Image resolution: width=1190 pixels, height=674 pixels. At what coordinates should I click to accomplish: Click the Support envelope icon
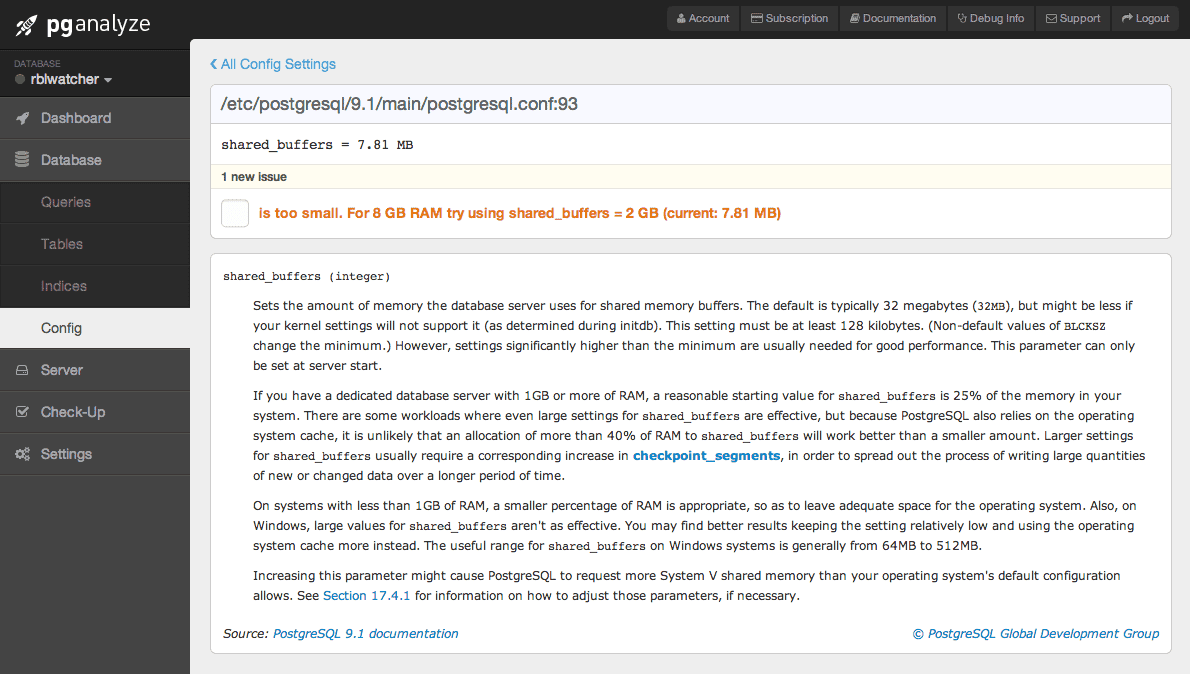coord(1051,18)
